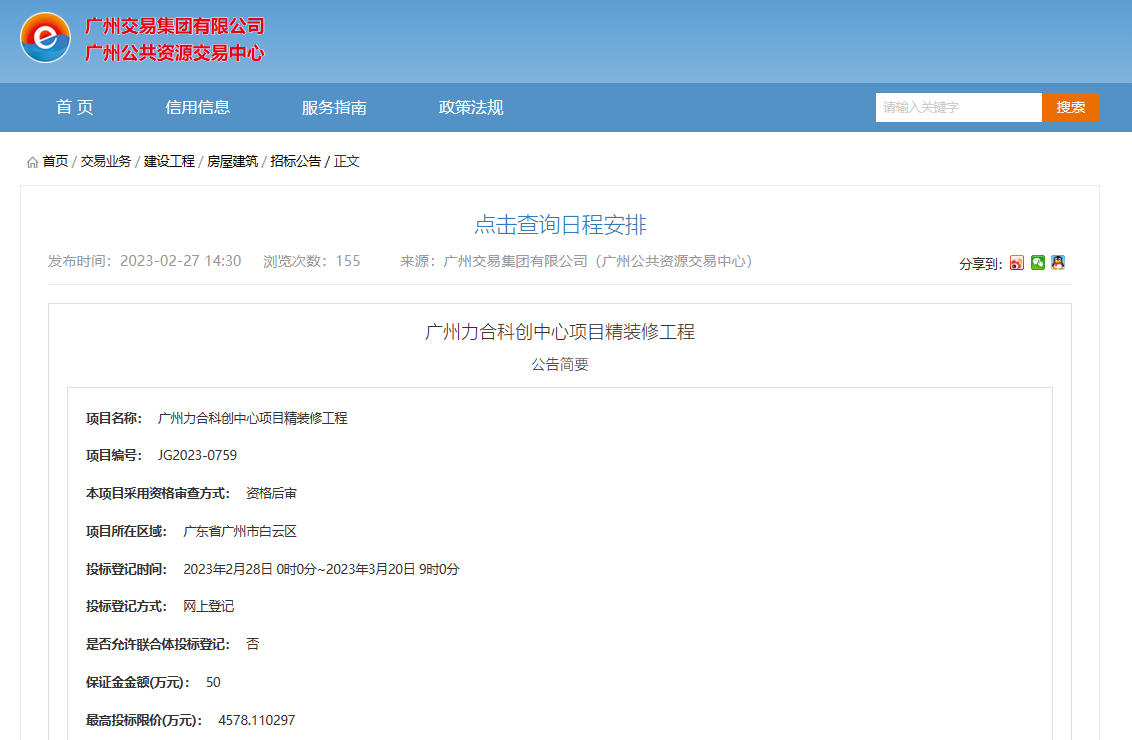
Task: Go to 服务指南 in navigation bar
Action: 334,108
